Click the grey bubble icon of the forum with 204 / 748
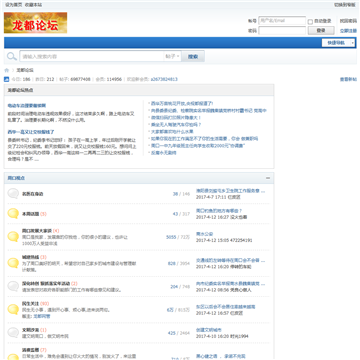This screenshot has width=360, height=360. [13, 286]
